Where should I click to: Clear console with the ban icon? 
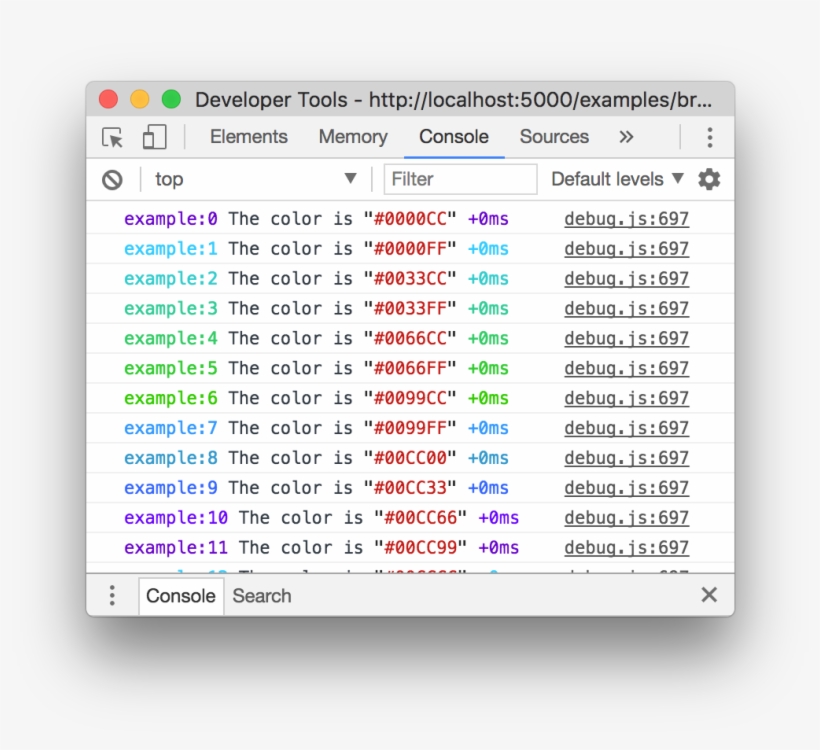point(112,180)
